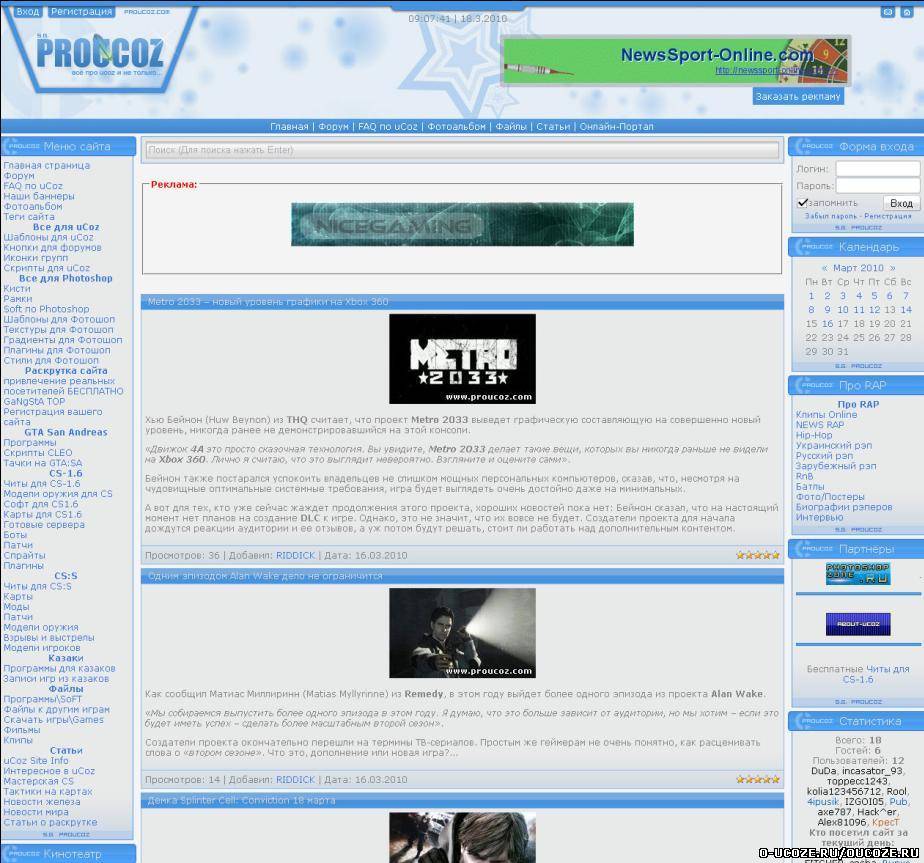The image size is (924, 863).
Task: Rate the Metro 2033 article with stars
Action: tap(757, 555)
